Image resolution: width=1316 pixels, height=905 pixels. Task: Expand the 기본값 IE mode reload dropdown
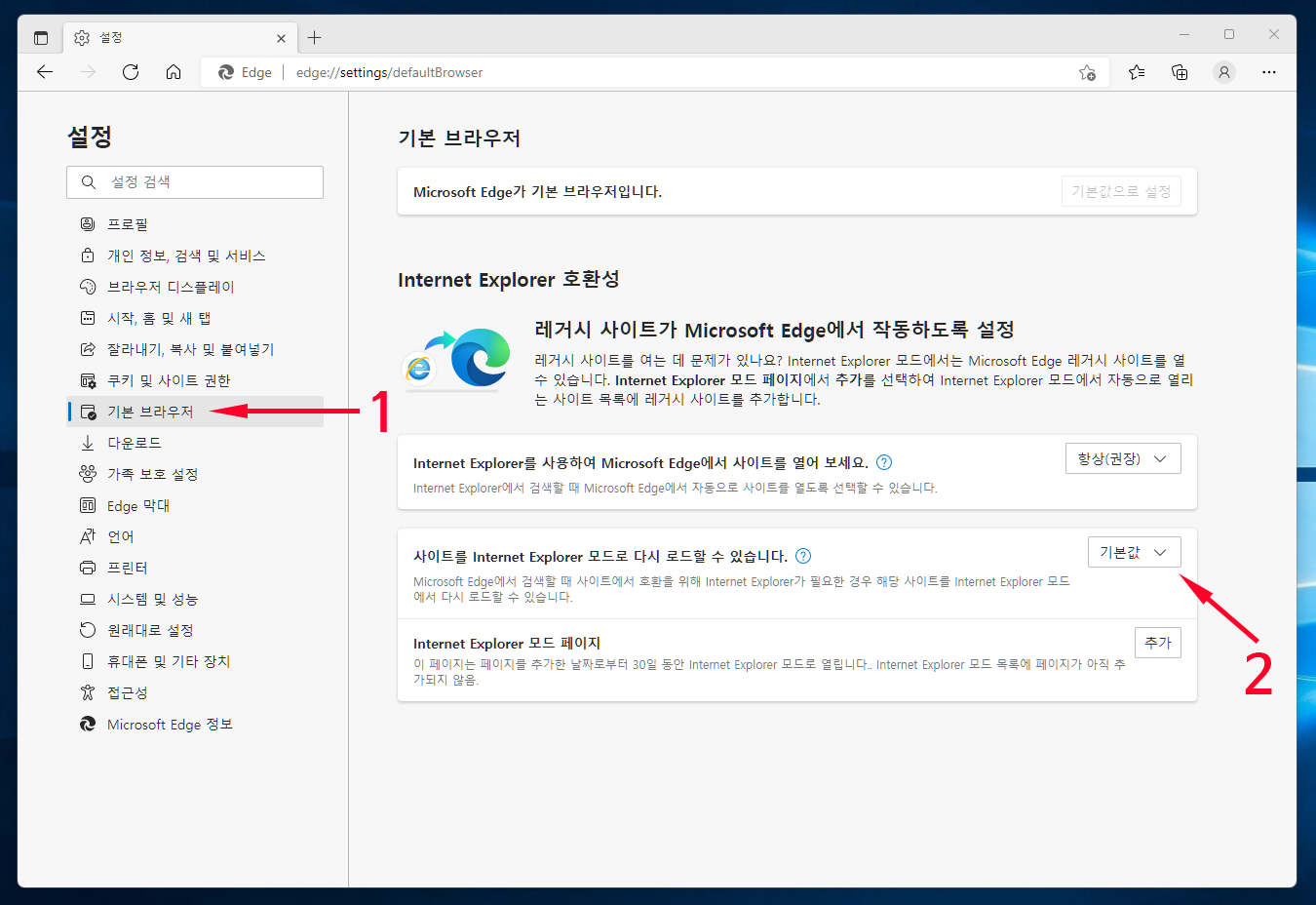1134,552
